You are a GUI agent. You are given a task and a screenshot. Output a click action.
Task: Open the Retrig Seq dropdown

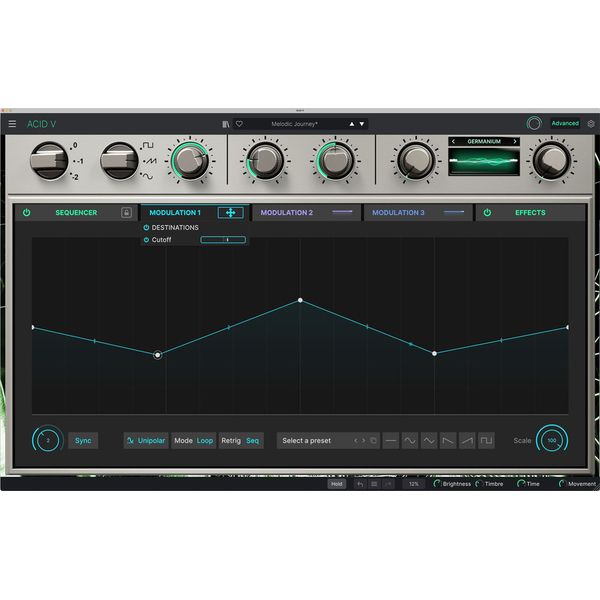[241, 440]
